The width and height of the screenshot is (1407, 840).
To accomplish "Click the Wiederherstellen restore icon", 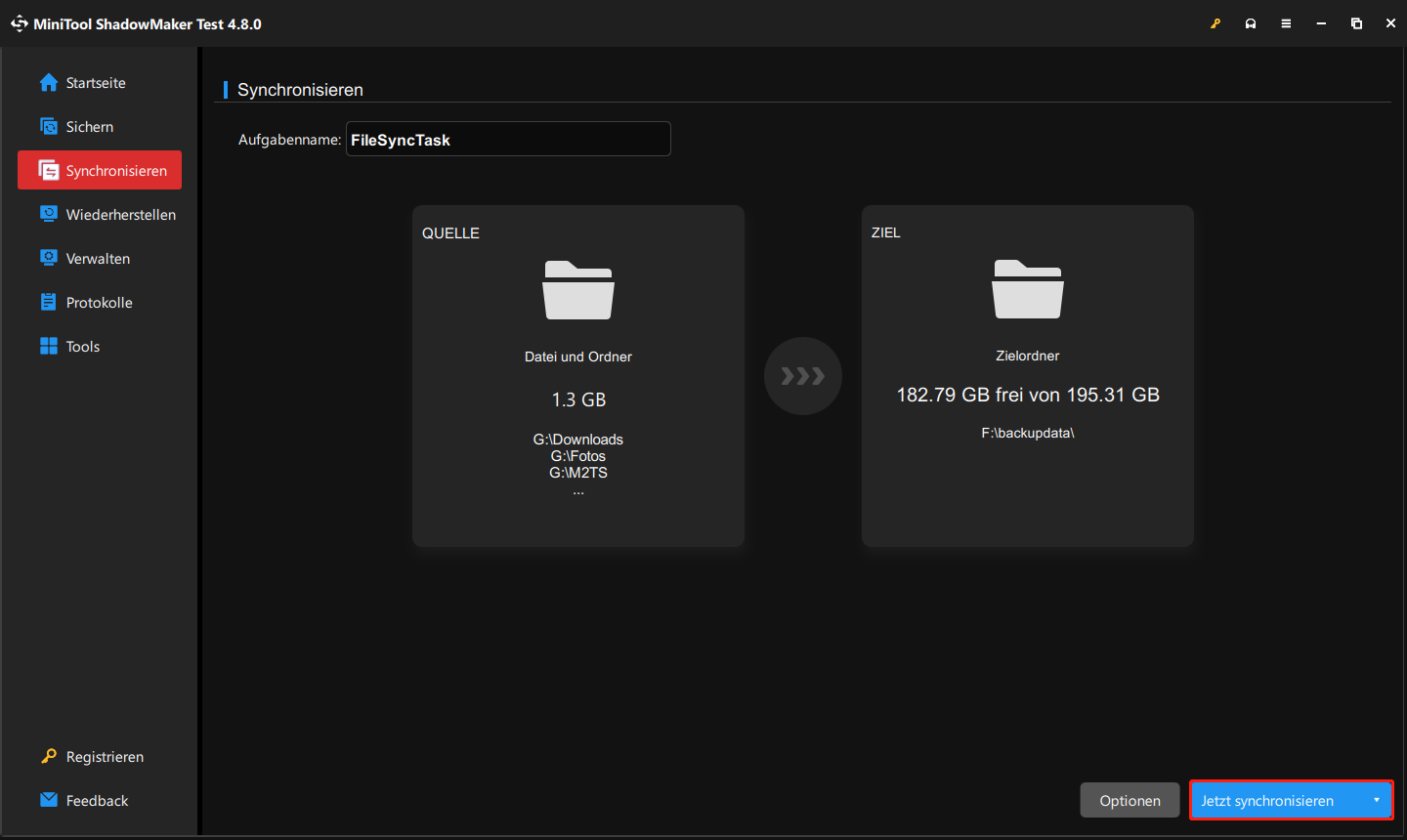I will tap(49, 214).
